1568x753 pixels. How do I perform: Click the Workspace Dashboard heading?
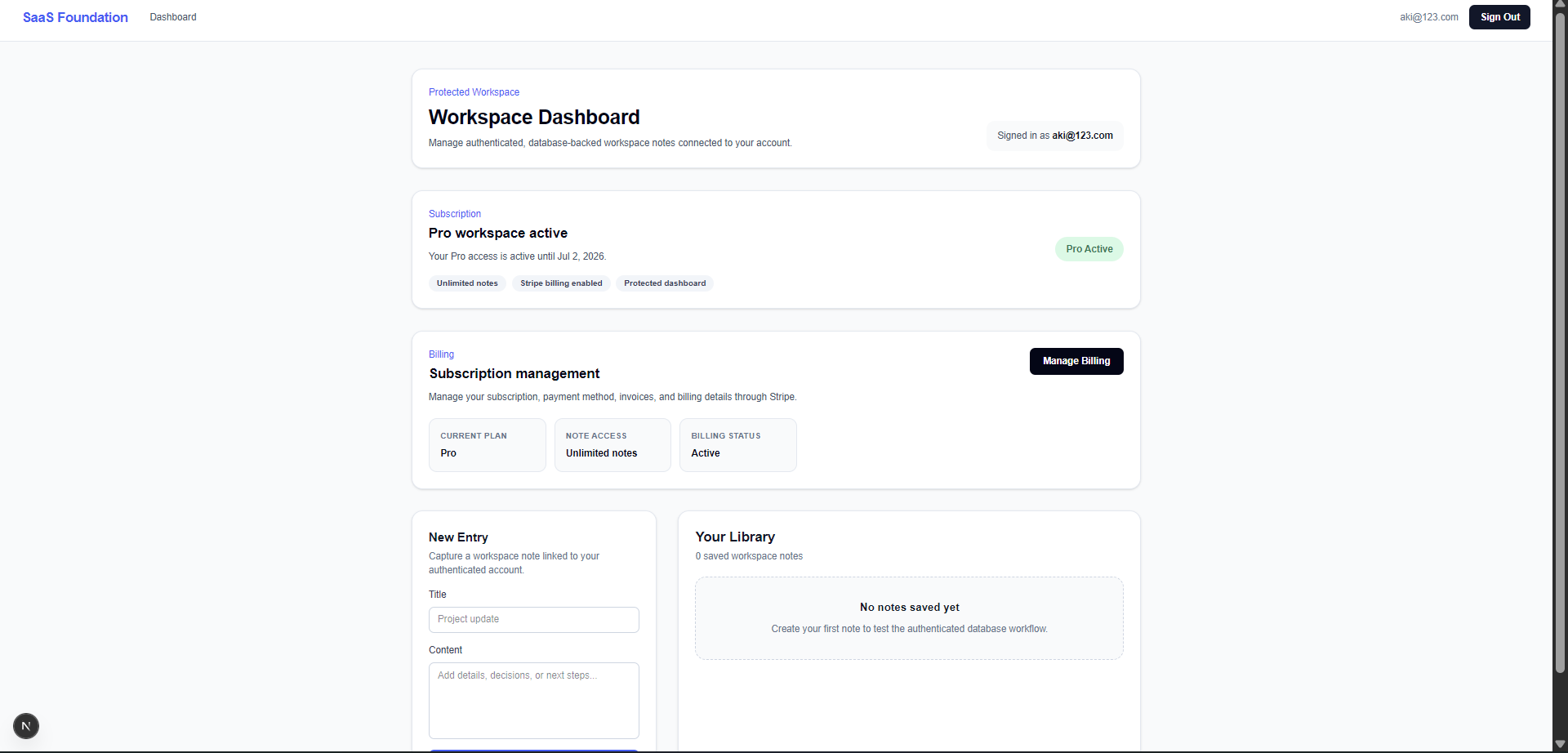pos(534,118)
